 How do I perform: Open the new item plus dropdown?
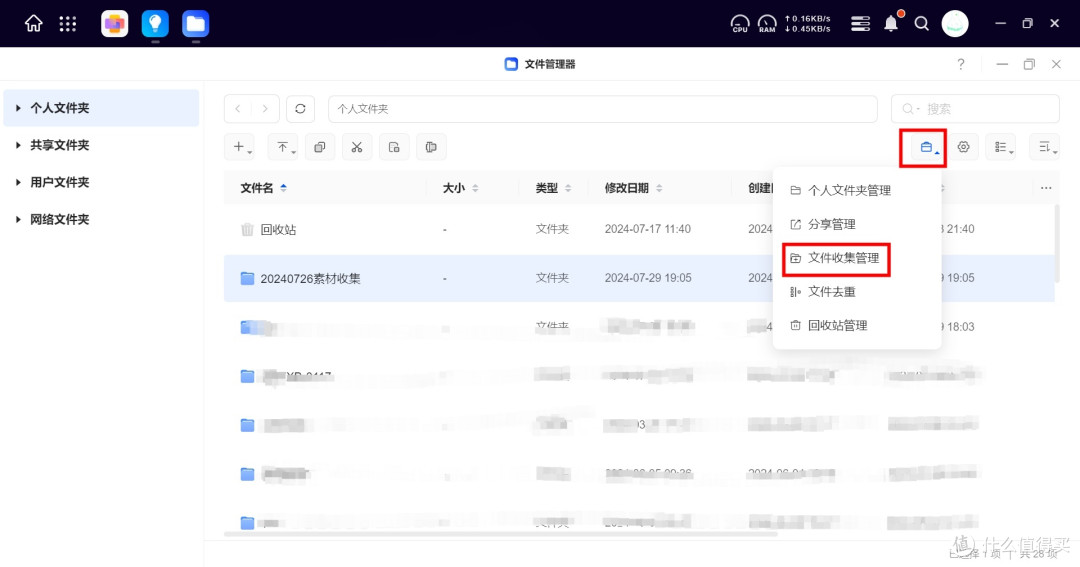pos(240,147)
